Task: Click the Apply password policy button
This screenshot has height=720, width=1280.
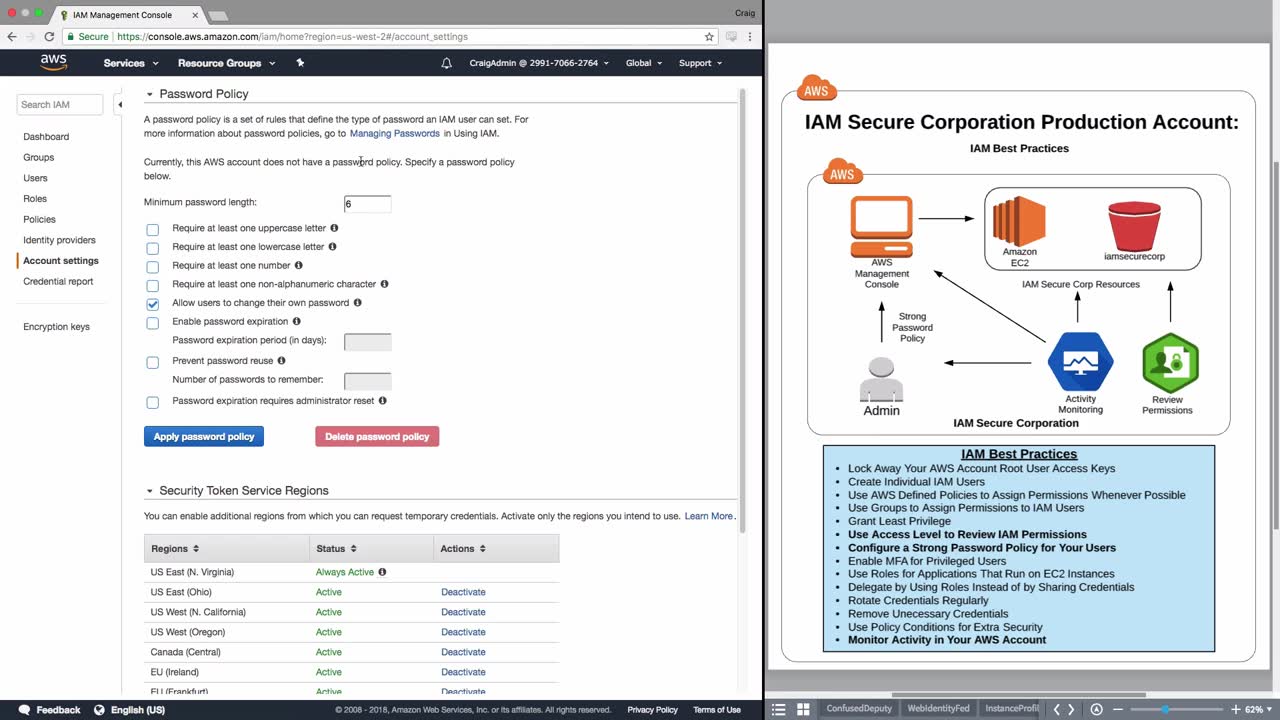Action: 204,436
